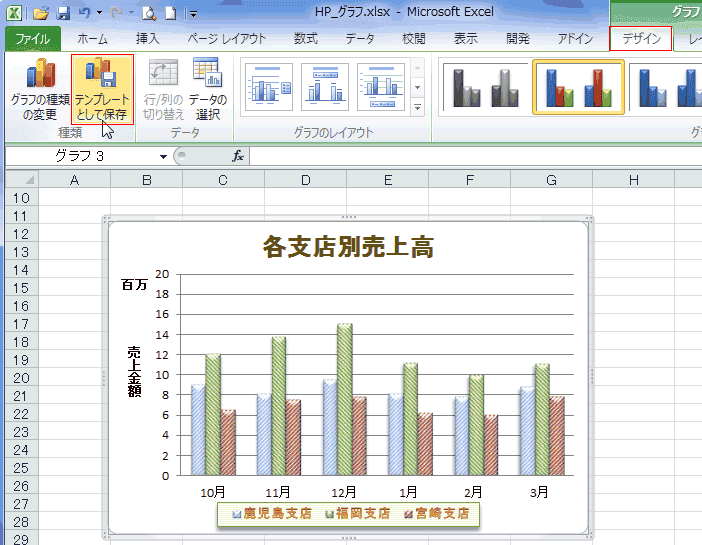Click the Select All corner button of the sheet
The width and height of the screenshot is (702, 545).
pyautogui.click(x=21, y=180)
